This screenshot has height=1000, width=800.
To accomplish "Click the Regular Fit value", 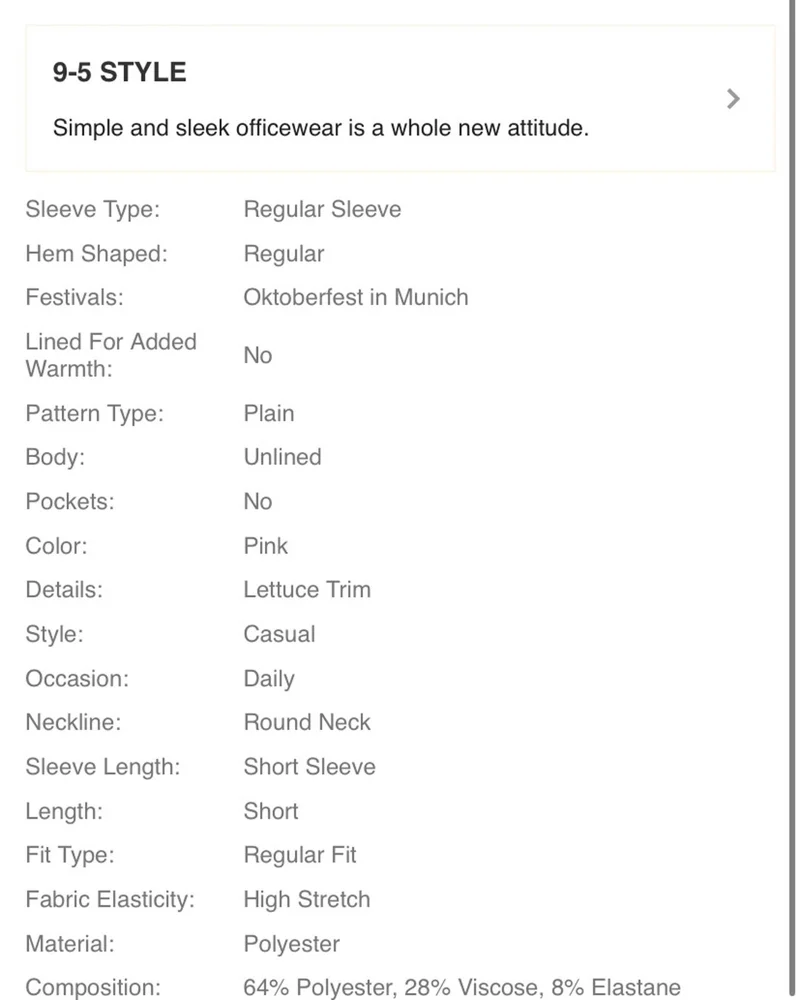I will [300, 855].
